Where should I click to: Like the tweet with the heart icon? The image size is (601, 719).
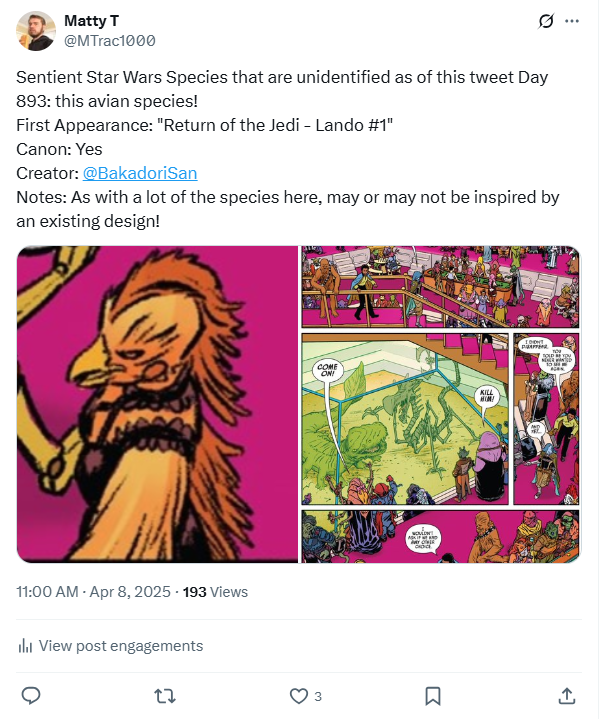pyautogui.click(x=298, y=695)
